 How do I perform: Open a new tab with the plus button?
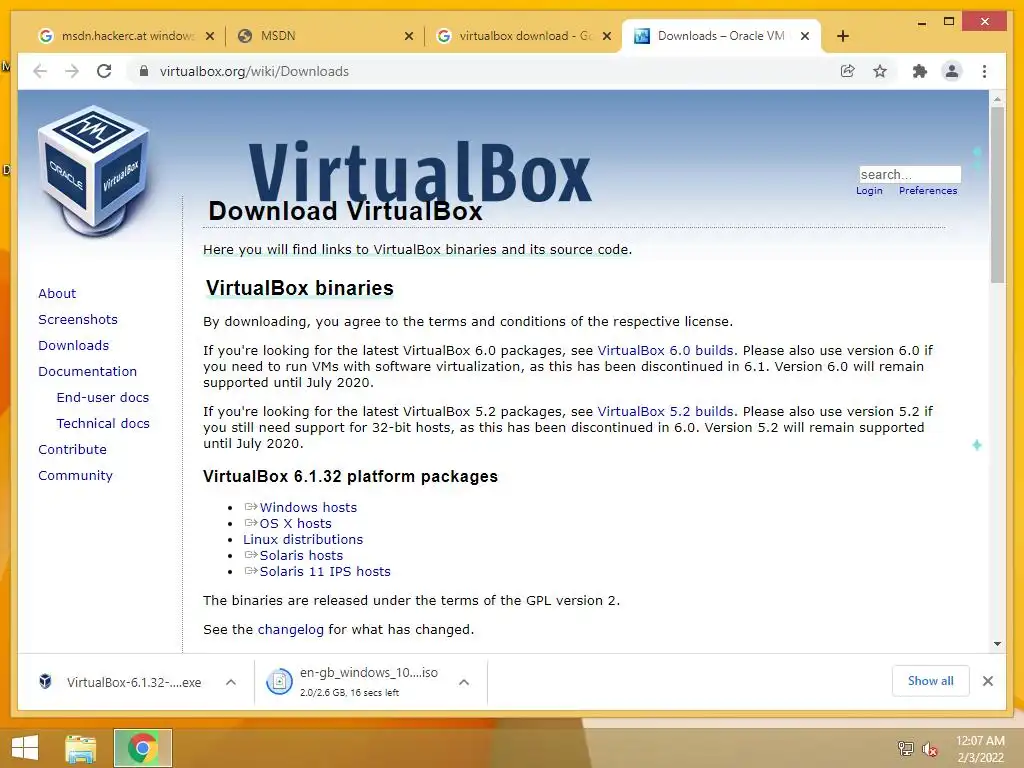point(842,36)
